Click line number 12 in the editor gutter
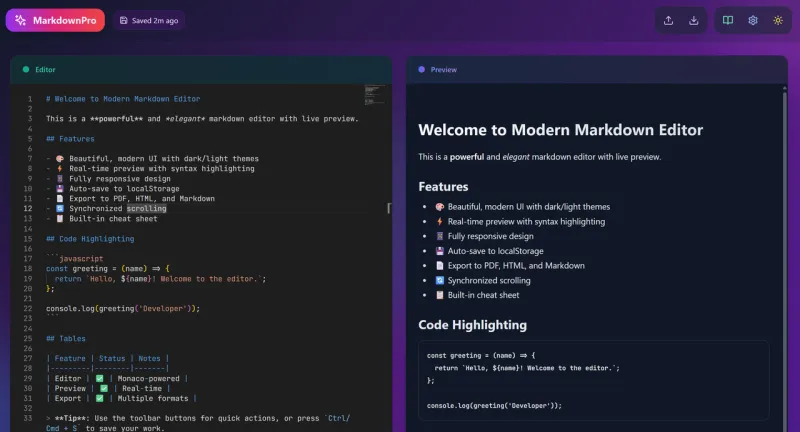The height and width of the screenshot is (432, 800). tap(28, 209)
